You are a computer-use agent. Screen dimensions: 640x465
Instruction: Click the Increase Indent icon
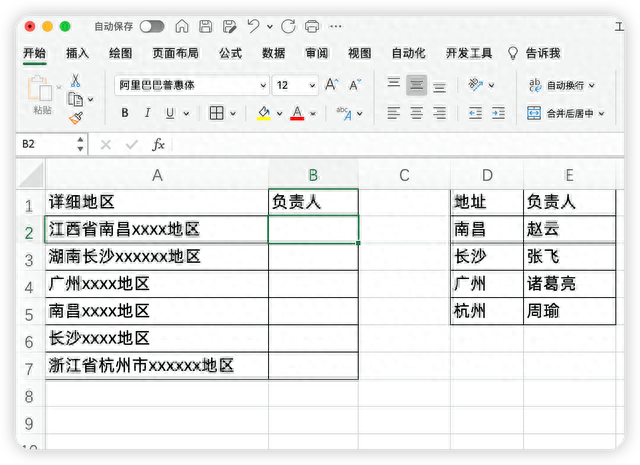pos(498,113)
